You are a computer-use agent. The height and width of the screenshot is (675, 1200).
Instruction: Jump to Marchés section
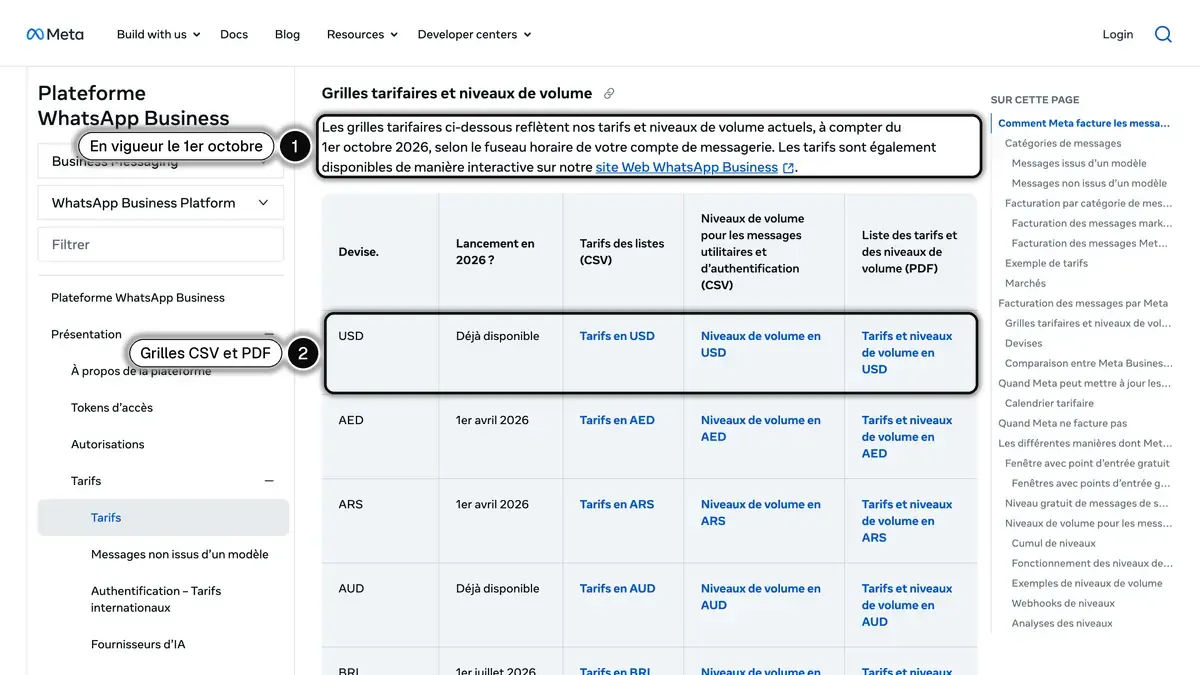(1025, 283)
